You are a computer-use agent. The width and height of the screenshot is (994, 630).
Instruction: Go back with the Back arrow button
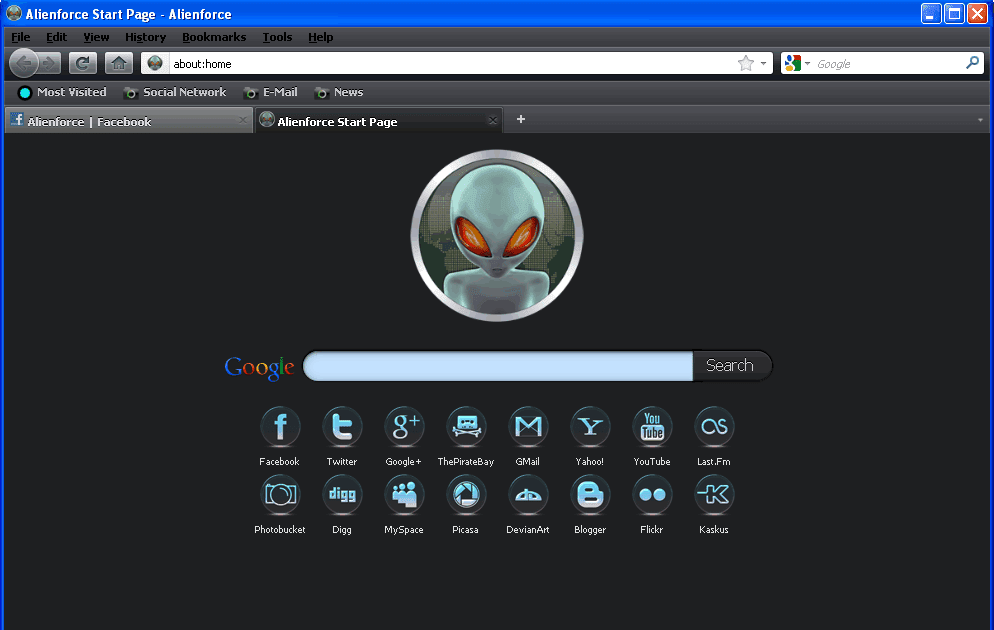(24, 63)
